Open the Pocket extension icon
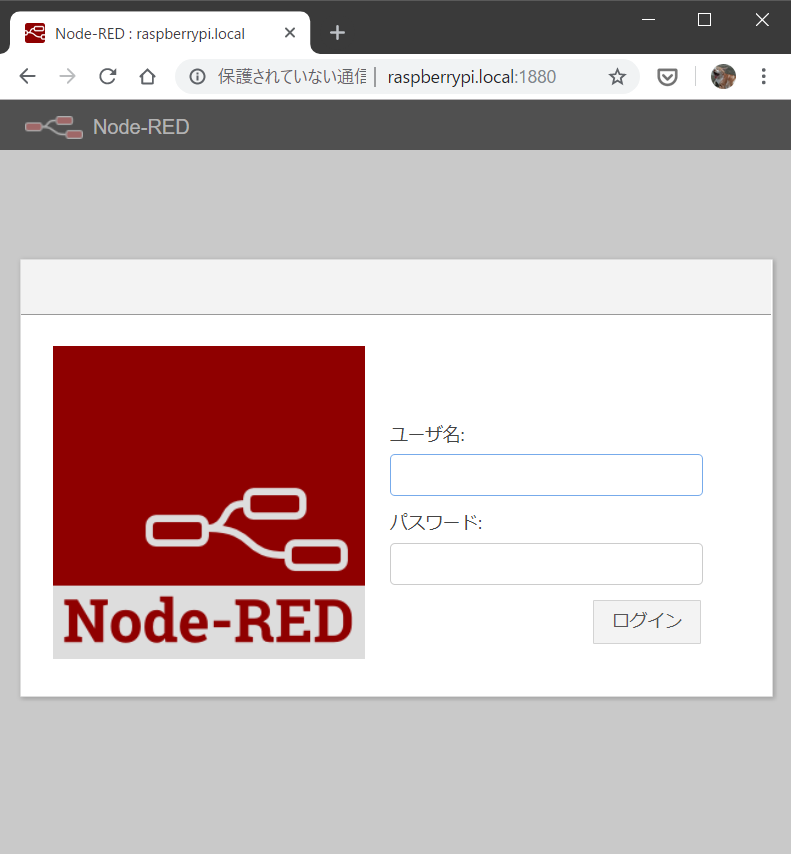The height and width of the screenshot is (854, 791). (x=667, y=77)
